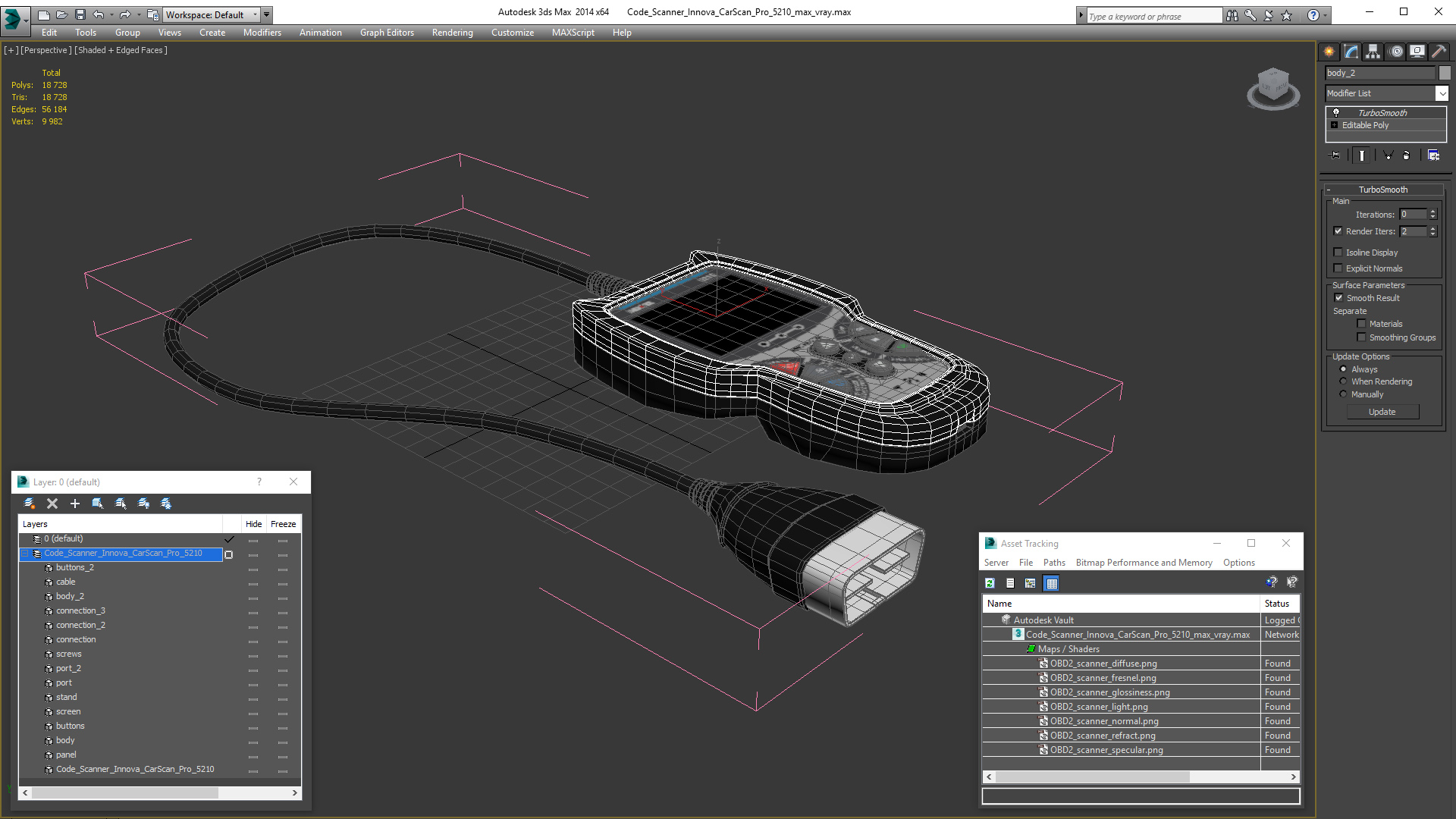Click the Update button
The width and height of the screenshot is (1456, 819).
point(1382,412)
